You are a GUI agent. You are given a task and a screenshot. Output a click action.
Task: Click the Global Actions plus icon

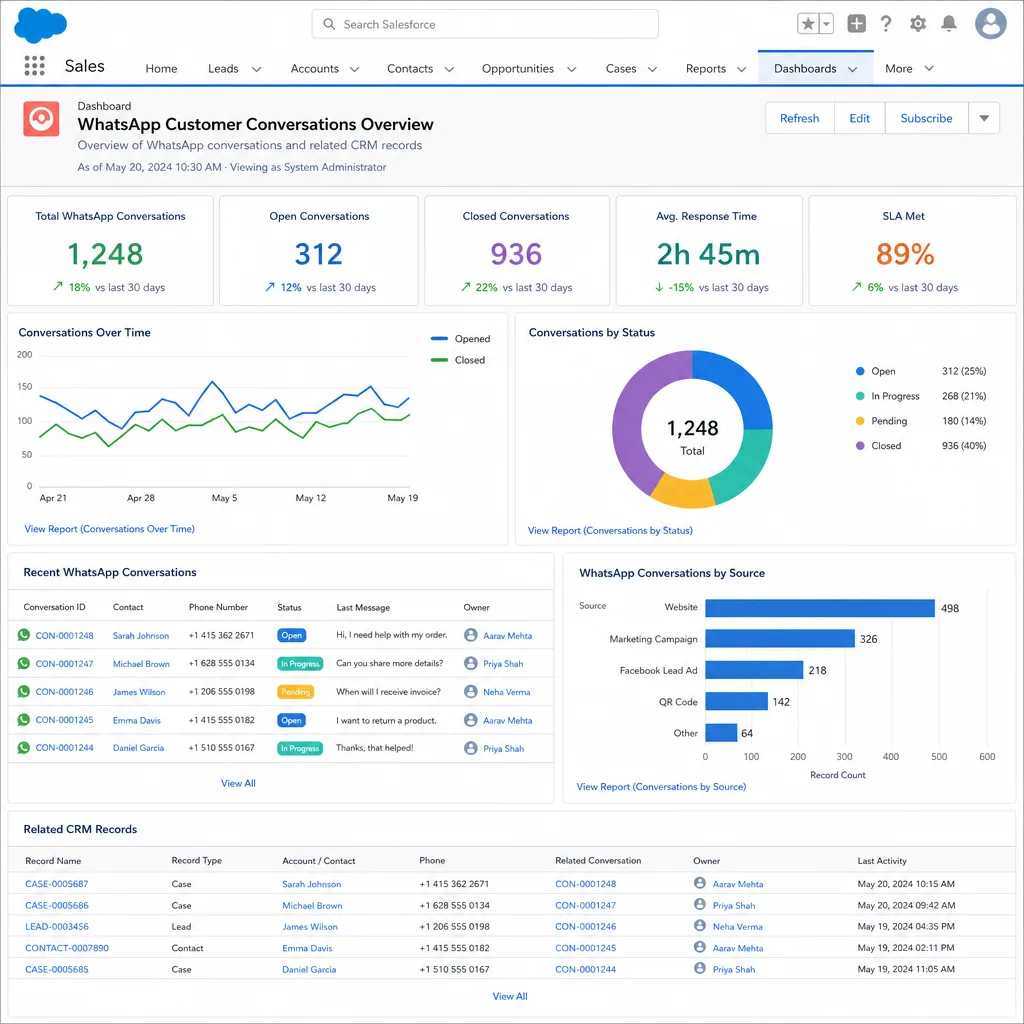pos(856,24)
